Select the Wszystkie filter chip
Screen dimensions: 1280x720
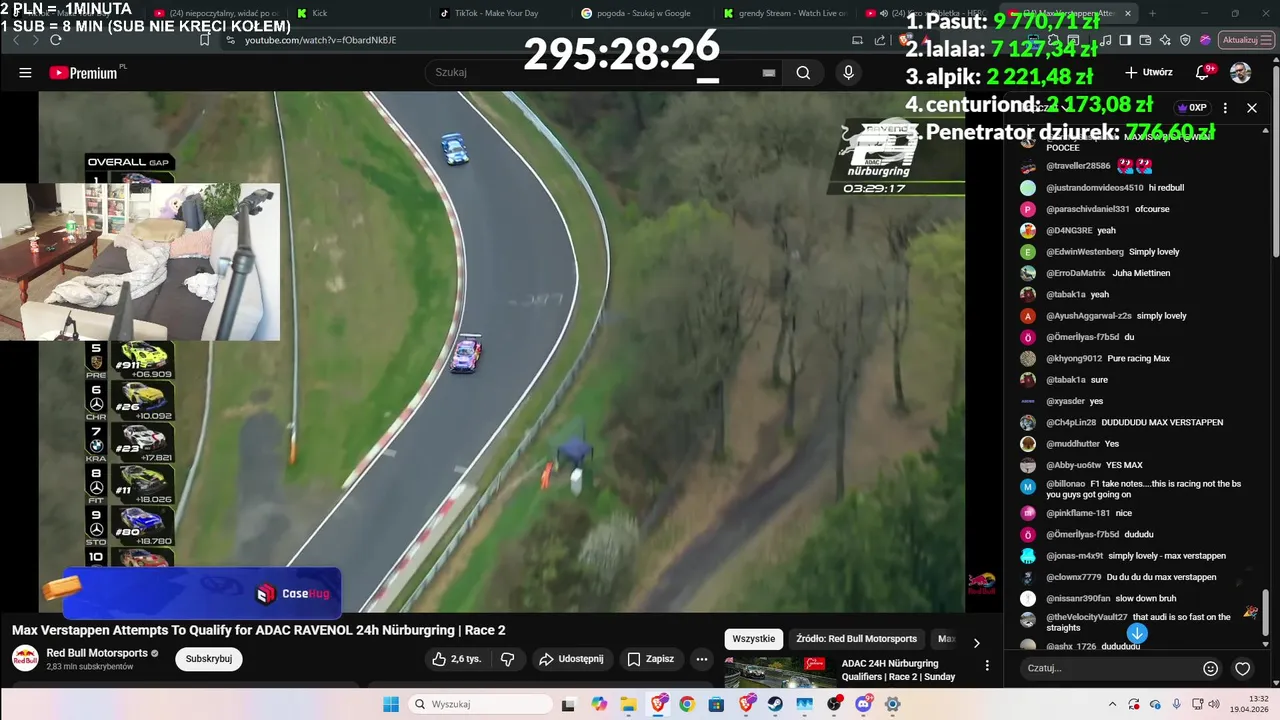pos(753,638)
